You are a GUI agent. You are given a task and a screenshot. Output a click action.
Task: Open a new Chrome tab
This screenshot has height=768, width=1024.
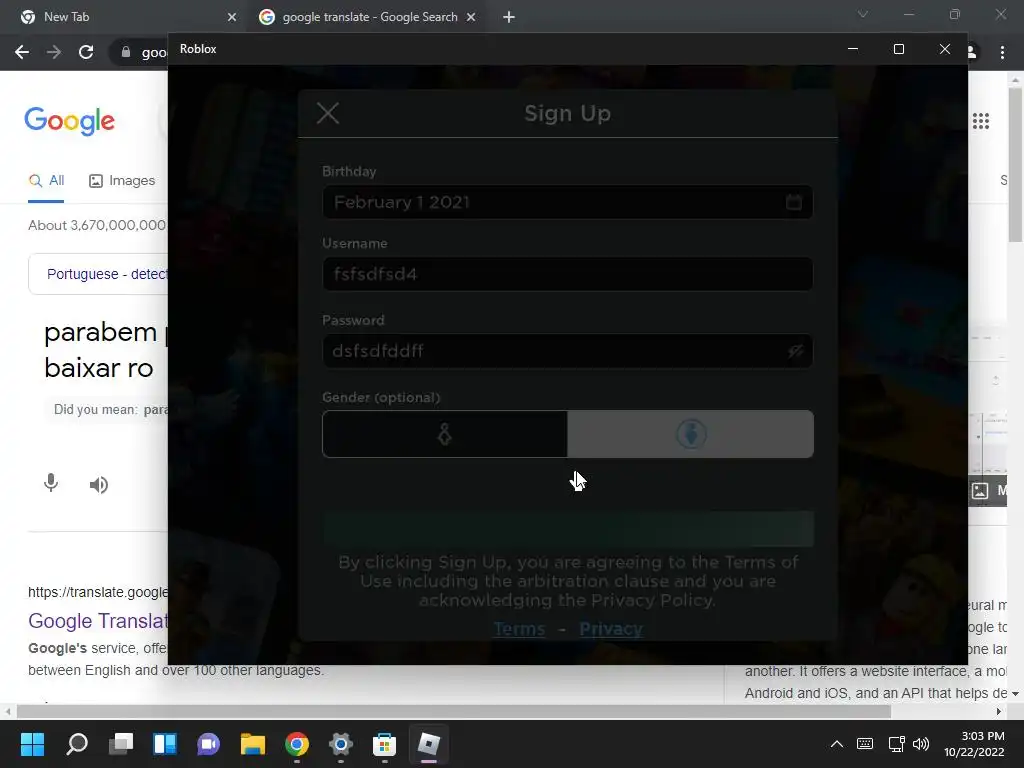pos(509,17)
